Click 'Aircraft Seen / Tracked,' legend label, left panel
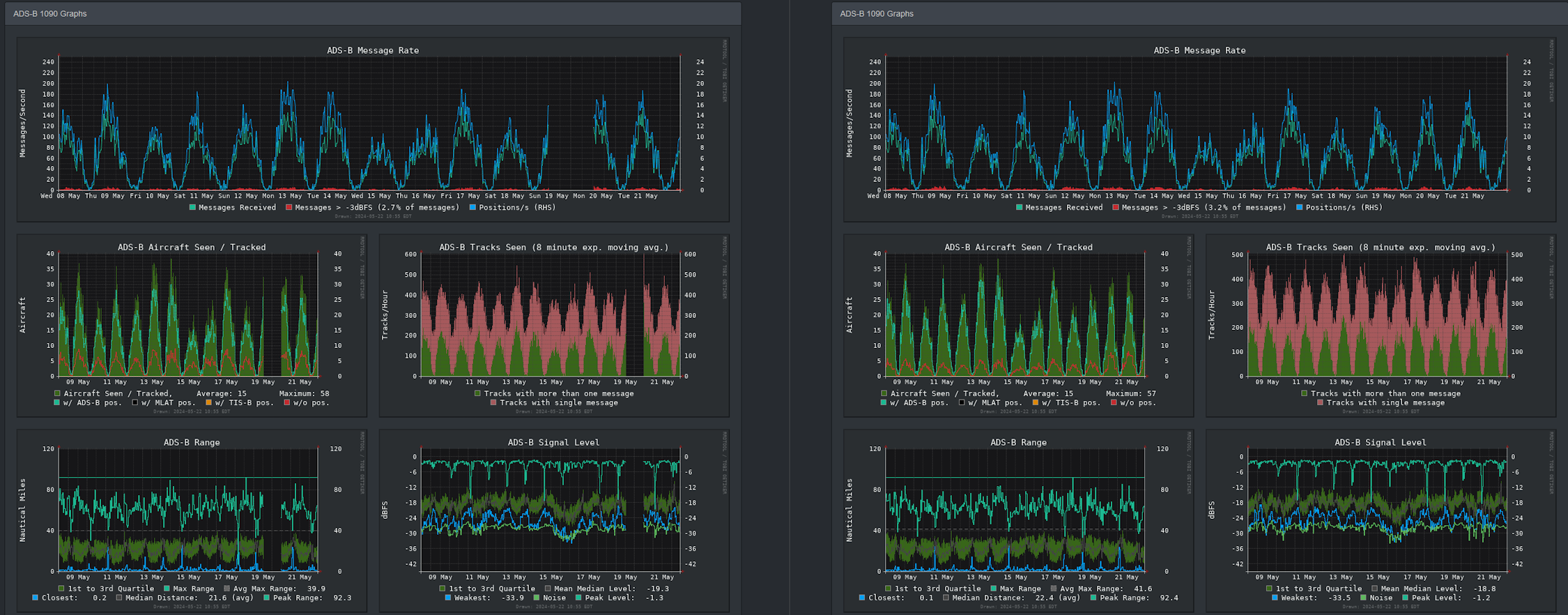 point(118,393)
